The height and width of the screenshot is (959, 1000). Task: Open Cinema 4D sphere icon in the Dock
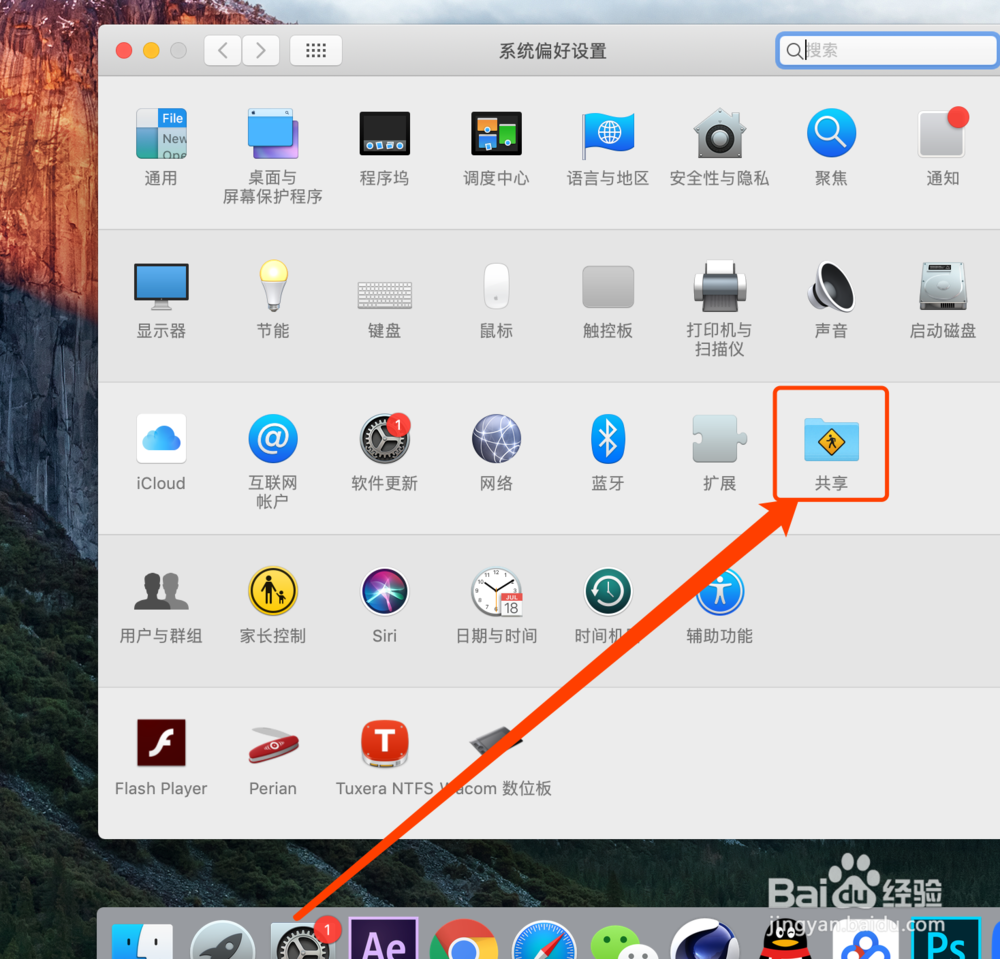pos(705,940)
